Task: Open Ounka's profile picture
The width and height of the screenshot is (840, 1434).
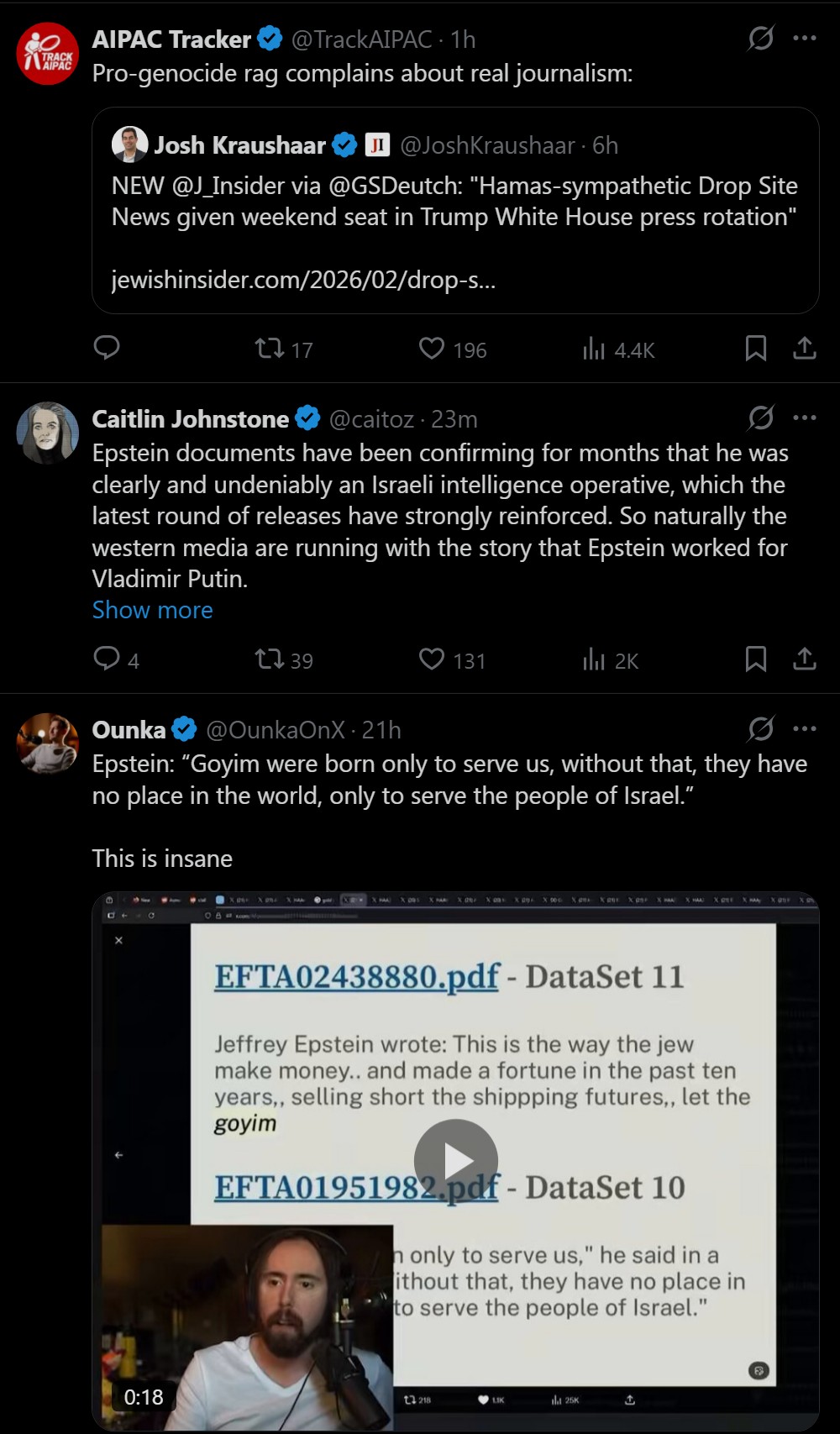Action: click(x=48, y=743)
